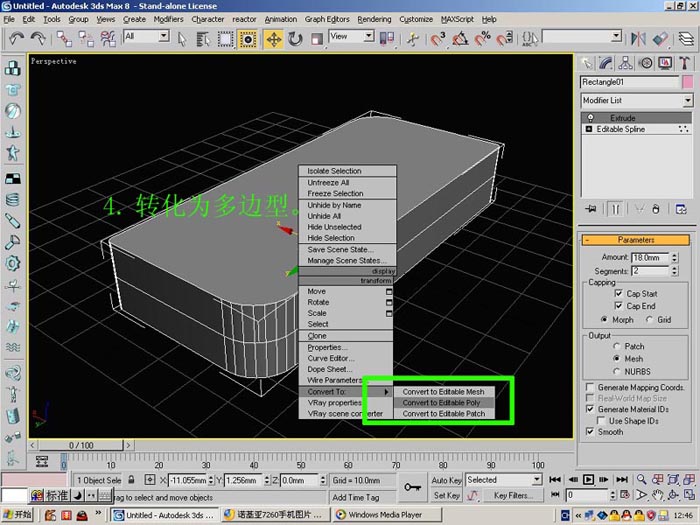
Task: Expand the Convert To submenu arrow
Action: pyautogui.click(x=387, y=392)
